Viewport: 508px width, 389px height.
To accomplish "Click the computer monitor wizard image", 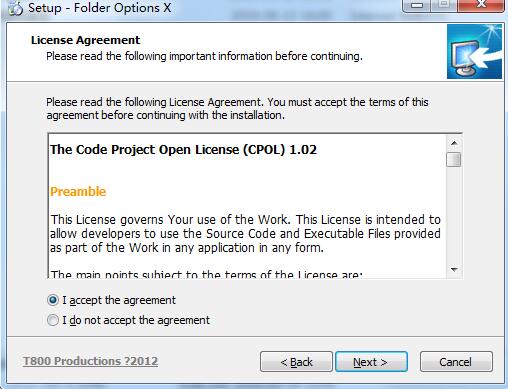I will 474,52.
